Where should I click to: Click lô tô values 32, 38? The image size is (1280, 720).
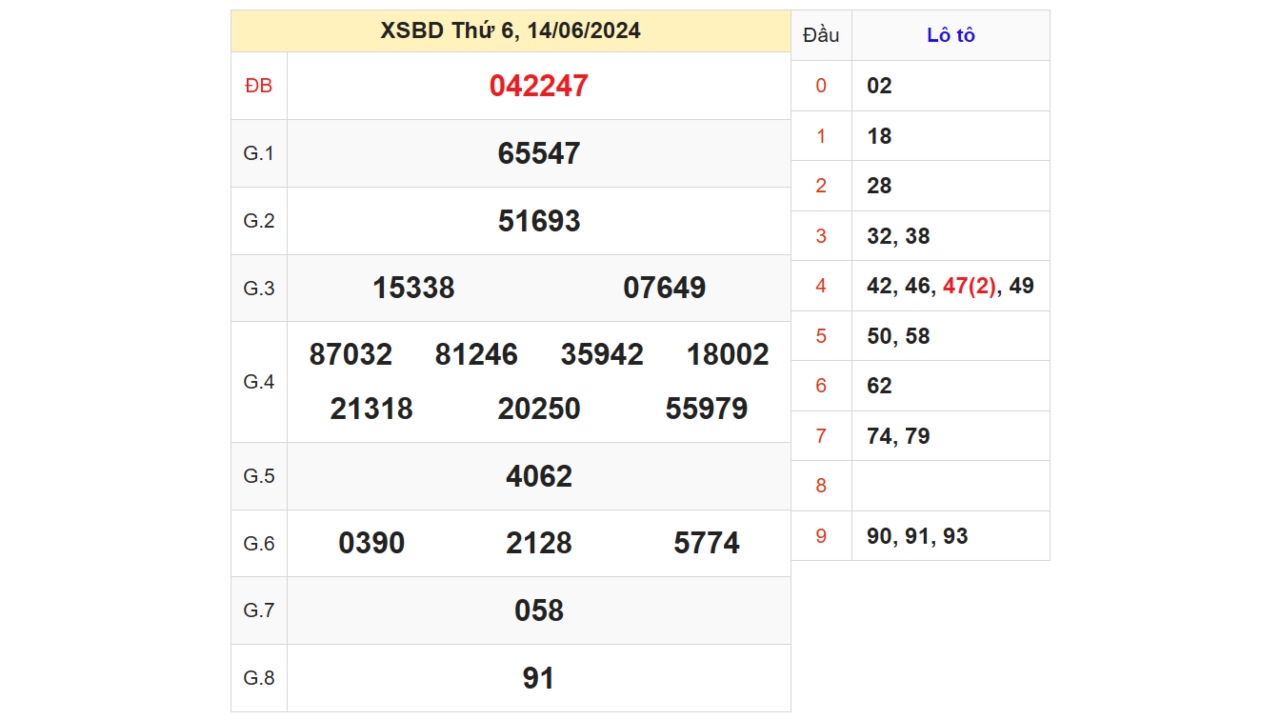coord(898,236)
